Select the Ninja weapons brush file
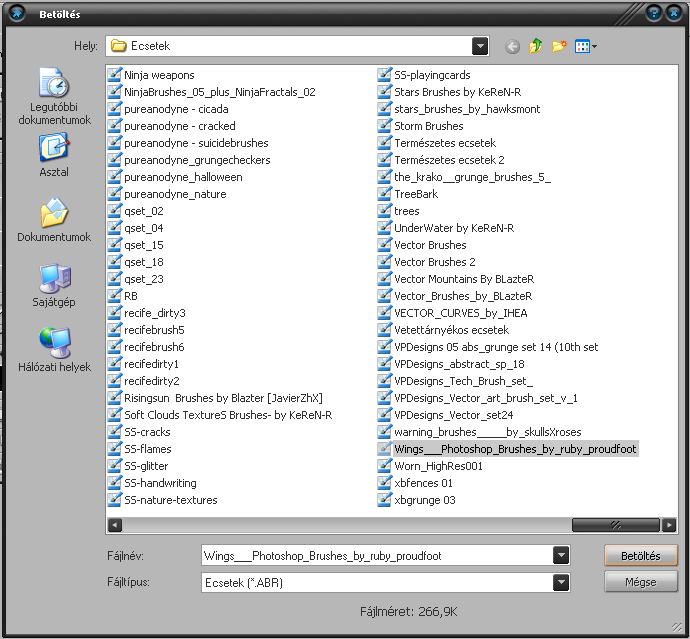Screen dimensions: 690x639 [x=159, y=75]
